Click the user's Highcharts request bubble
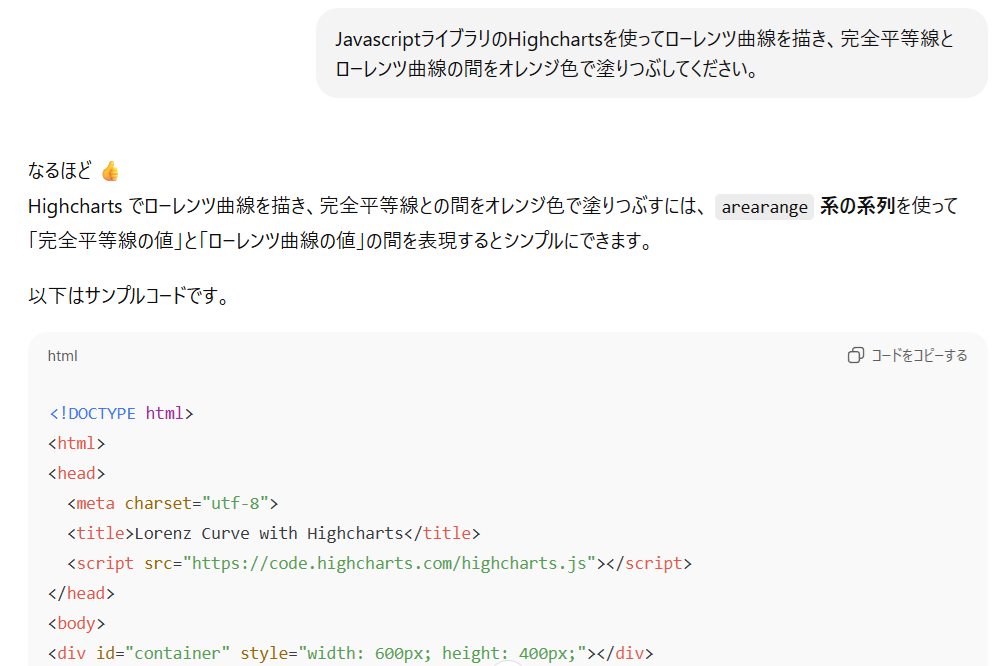The width and height of the screenshot is (1002, 666). (651, 54)
